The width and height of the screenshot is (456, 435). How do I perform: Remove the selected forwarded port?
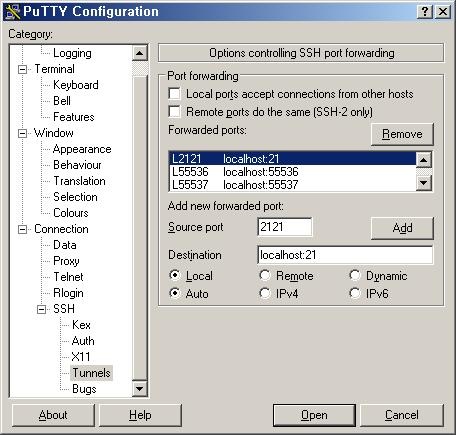pyautogui.click(x=402, y=134)
